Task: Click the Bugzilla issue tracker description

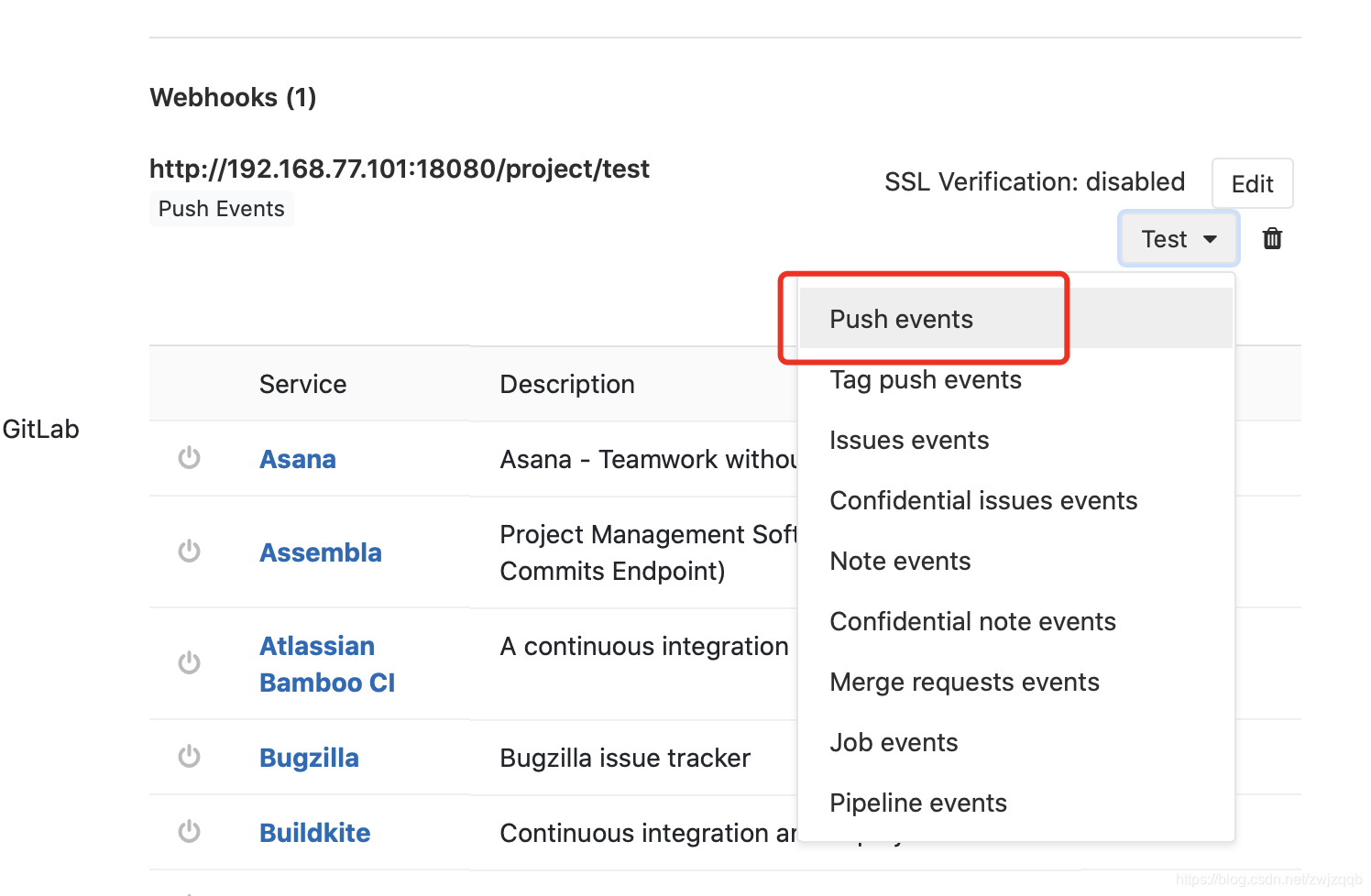Action: 625,758
